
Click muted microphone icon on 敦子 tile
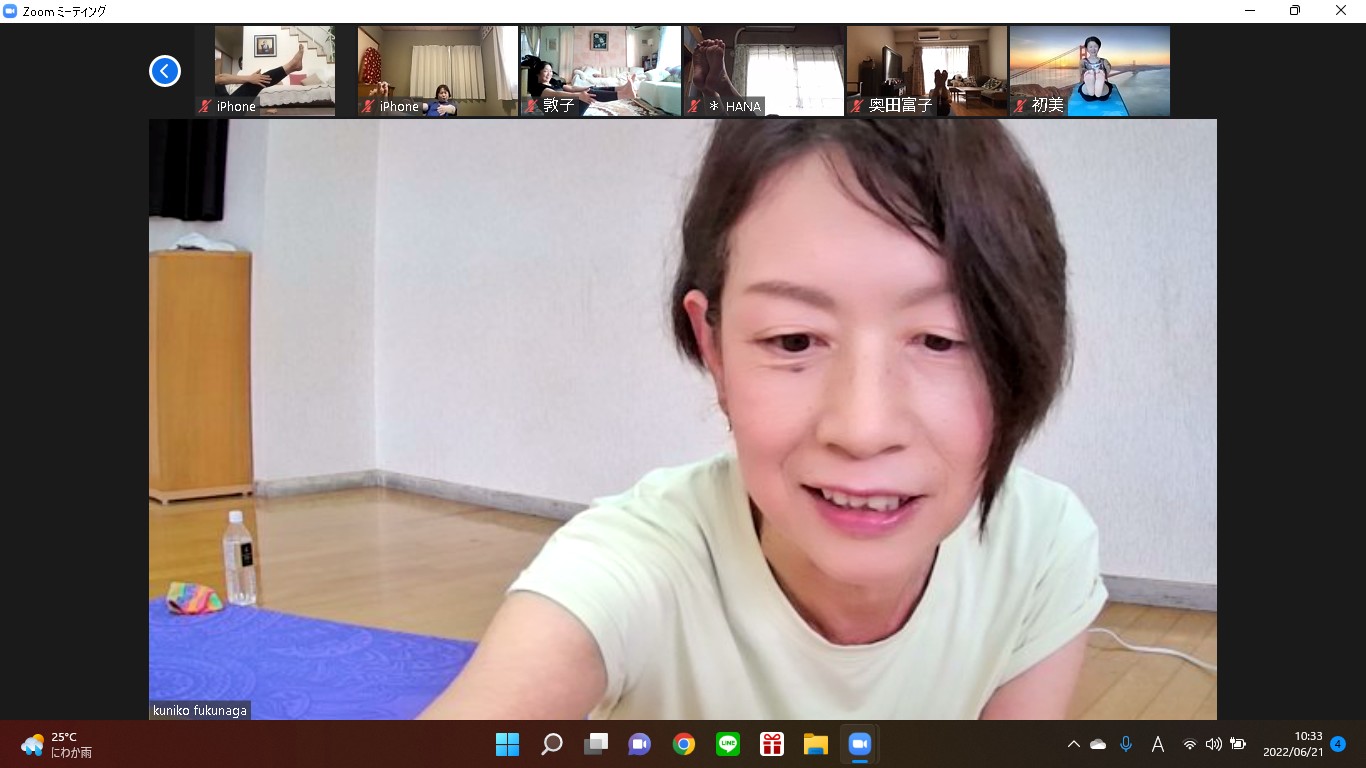coord(532,106)
